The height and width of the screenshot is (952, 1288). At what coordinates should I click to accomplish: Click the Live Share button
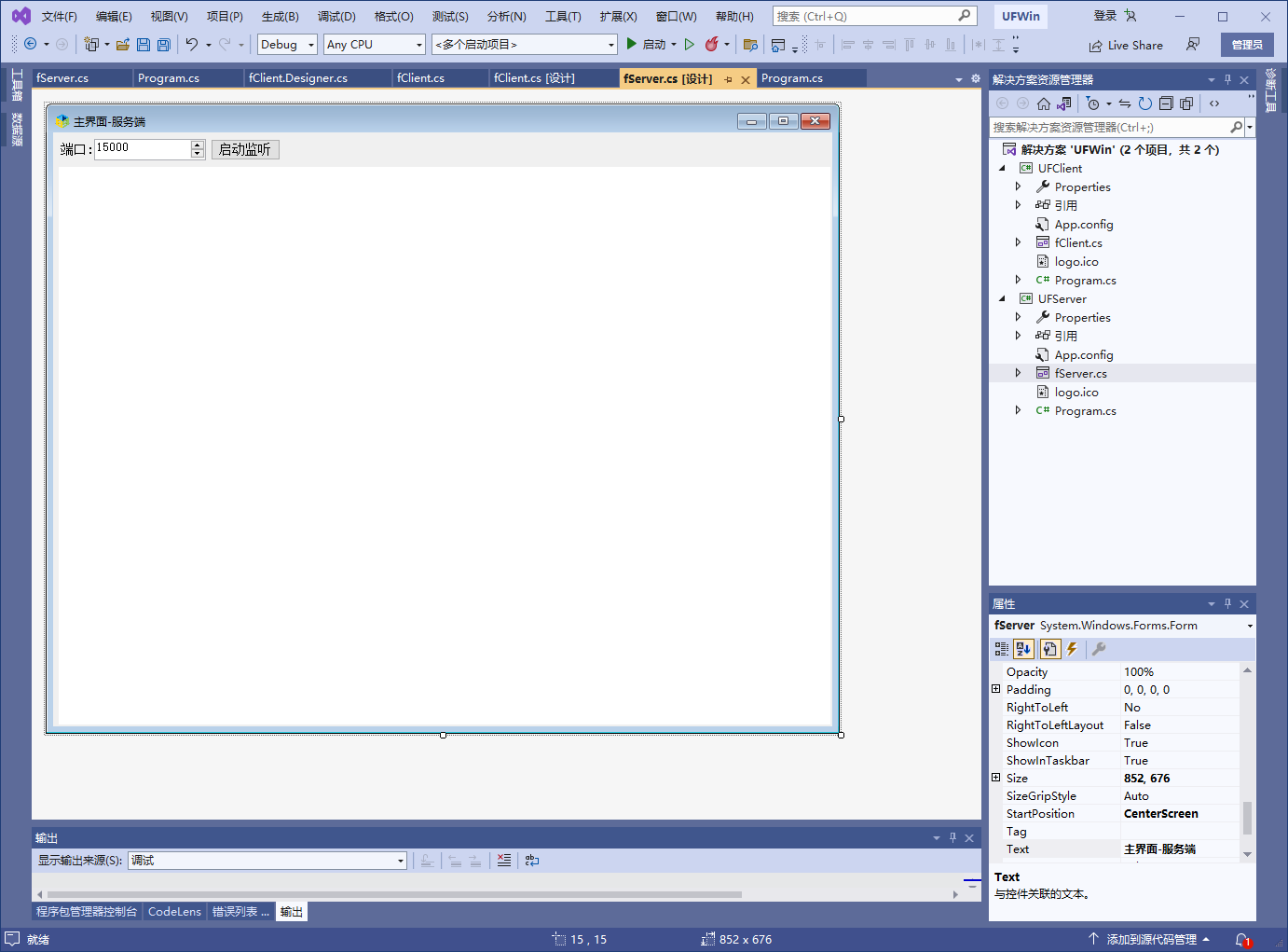click(1126, 45)
